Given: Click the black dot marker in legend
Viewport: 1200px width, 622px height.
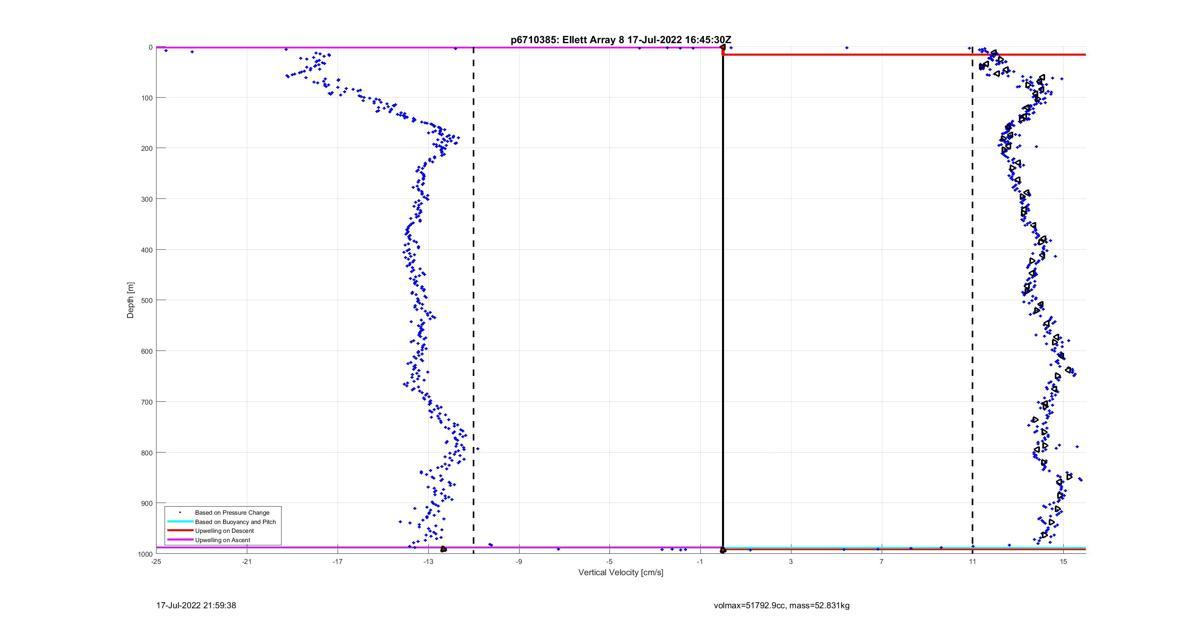Looking at the screenshot, I should click(180, 513).
